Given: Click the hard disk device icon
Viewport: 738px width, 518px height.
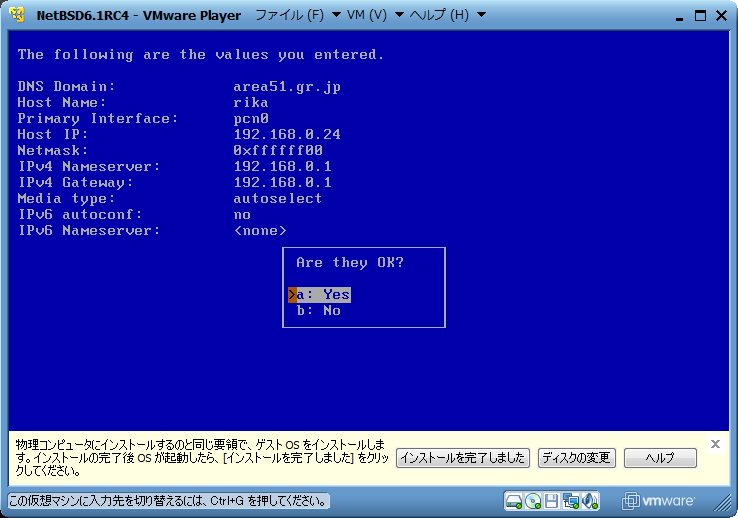Looking at the screenshot, I should point(514,501).
